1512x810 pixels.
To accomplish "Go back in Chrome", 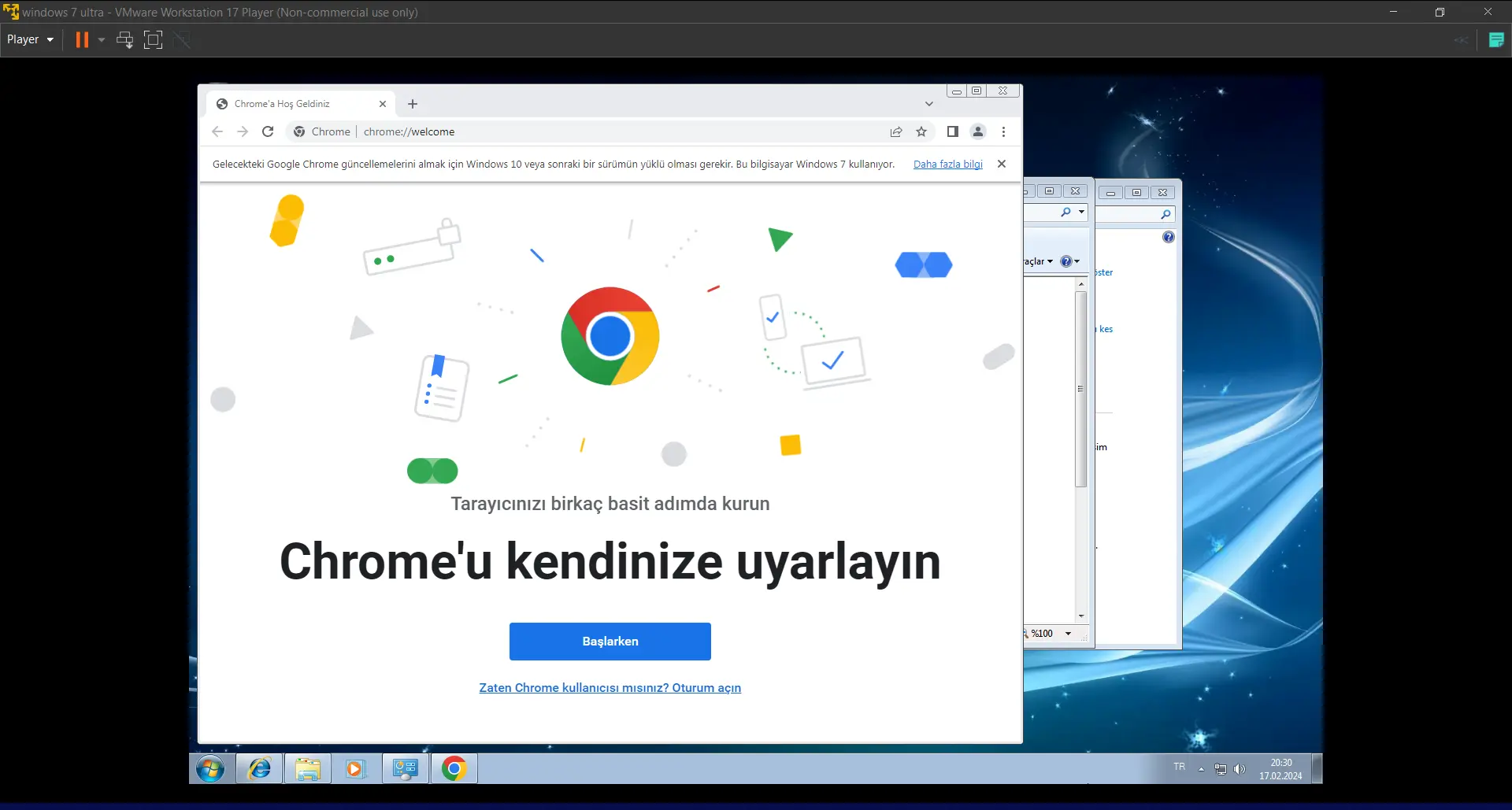I will click(217, 131).
